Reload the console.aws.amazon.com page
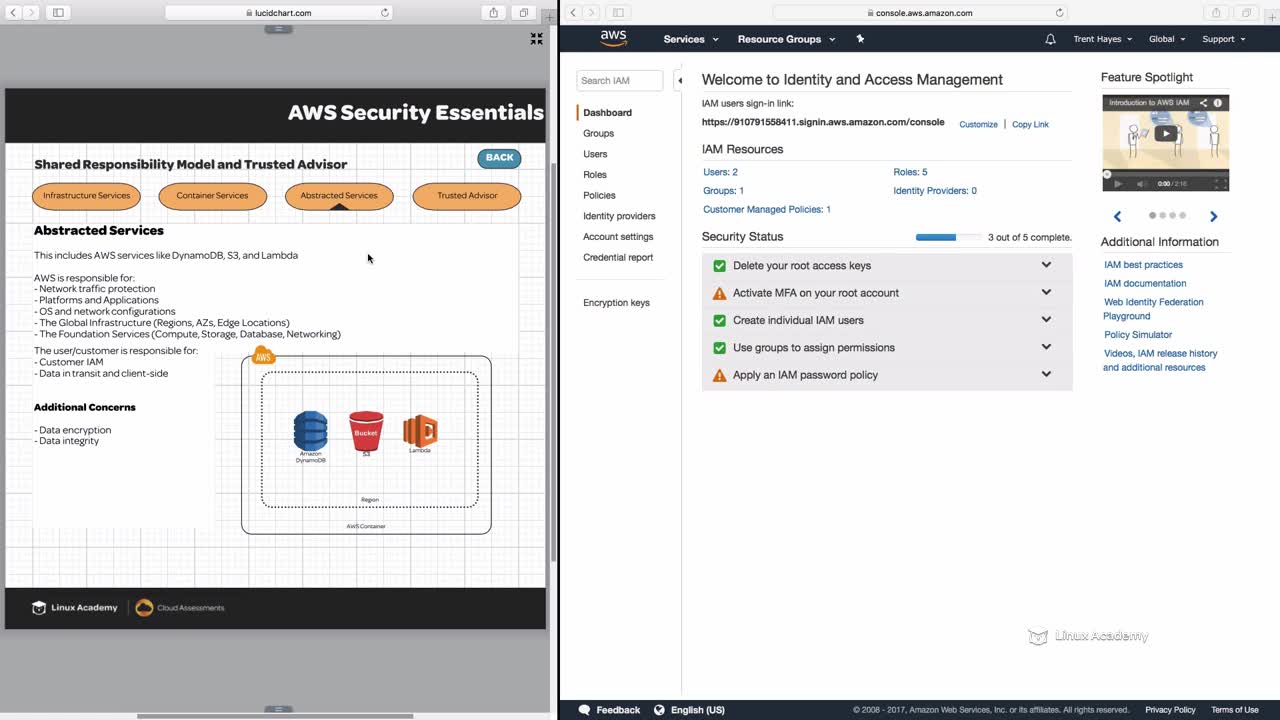 (x=1060, y=13)
